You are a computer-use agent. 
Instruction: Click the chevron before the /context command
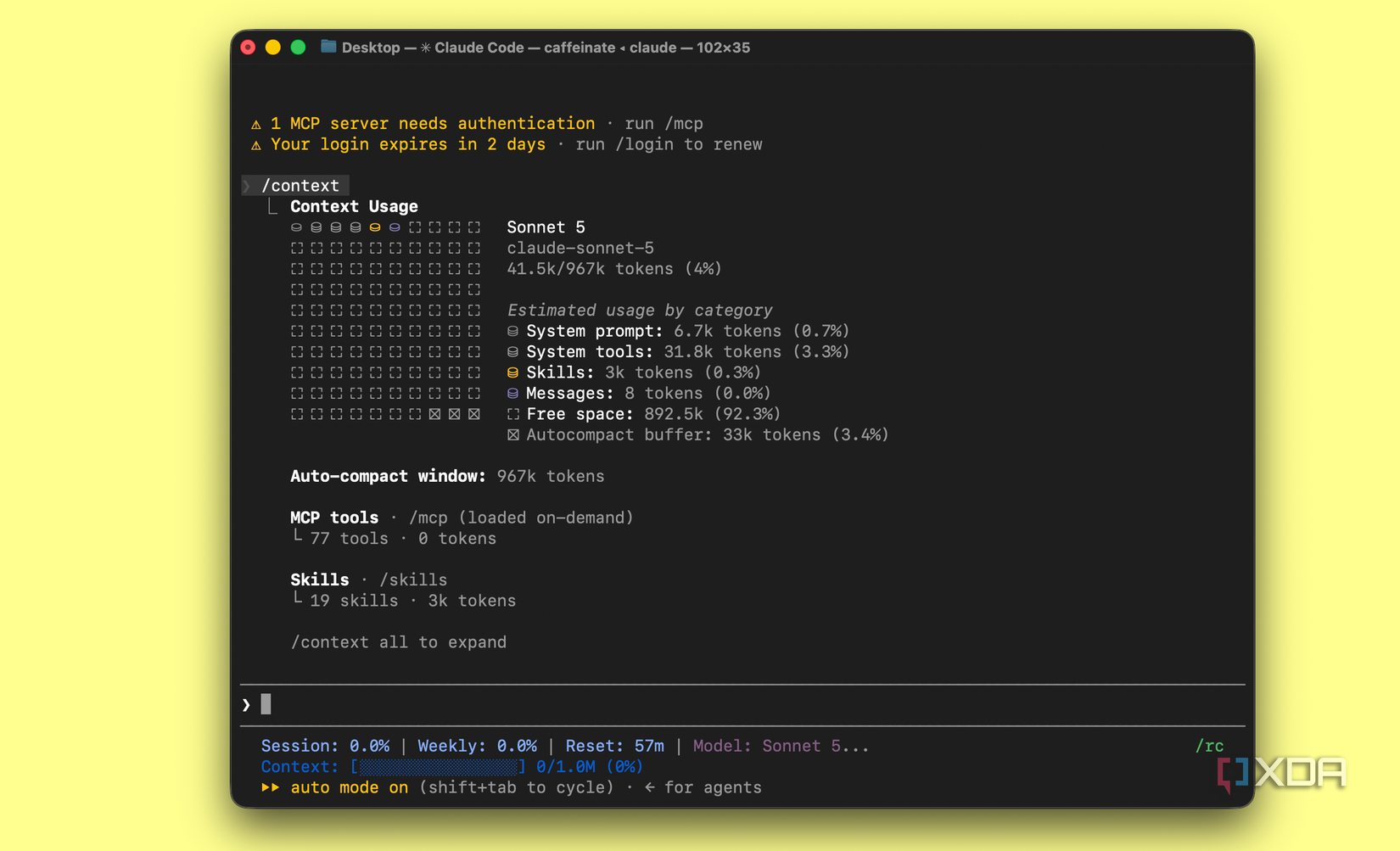(x=247, y=186)
